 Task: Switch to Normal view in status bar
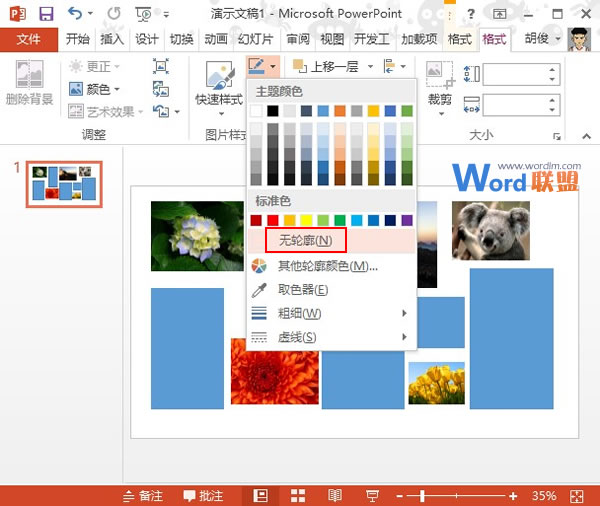[x=260, y=496]
